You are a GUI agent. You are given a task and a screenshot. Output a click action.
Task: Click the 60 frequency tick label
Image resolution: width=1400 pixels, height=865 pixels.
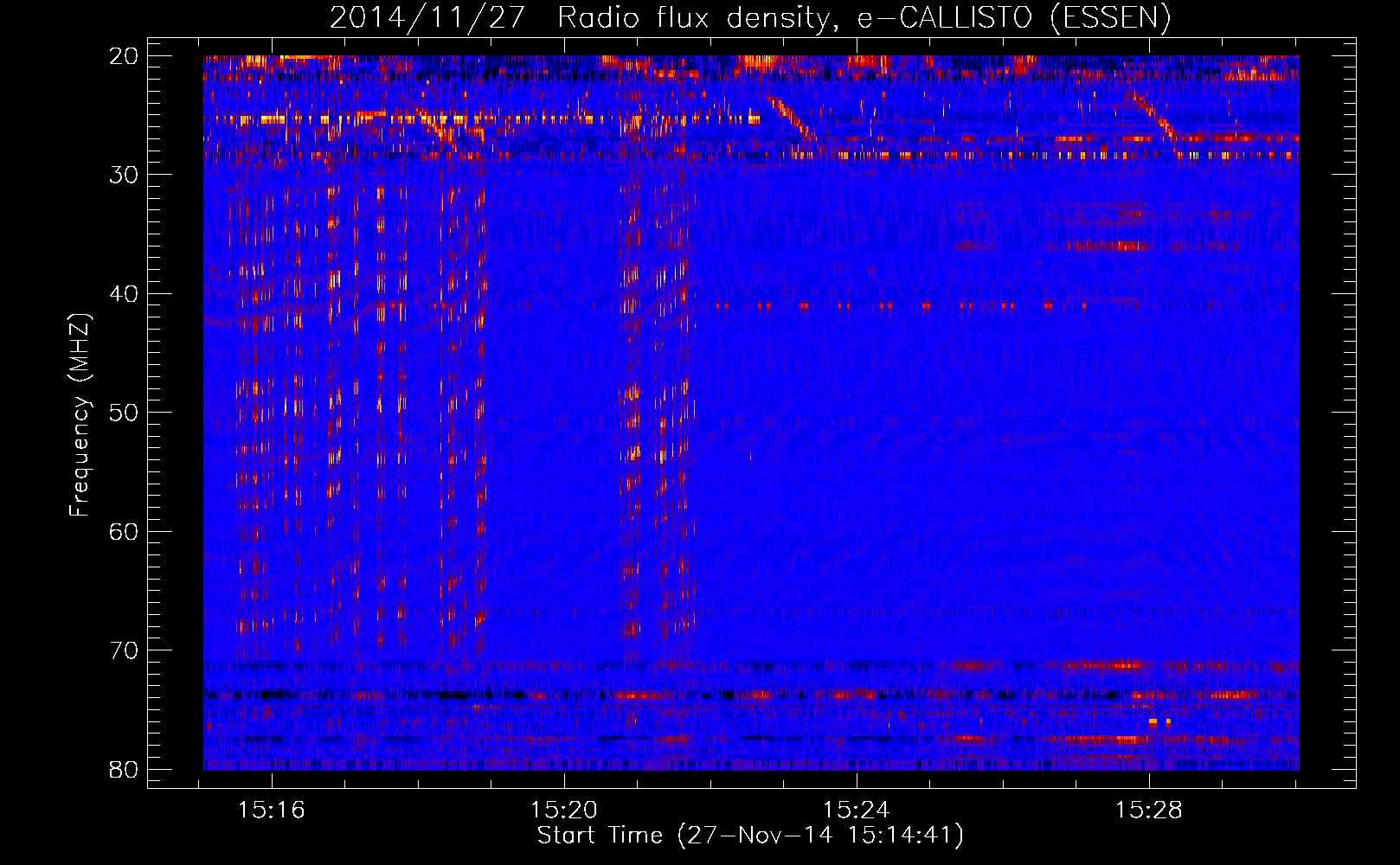point(124,531)
